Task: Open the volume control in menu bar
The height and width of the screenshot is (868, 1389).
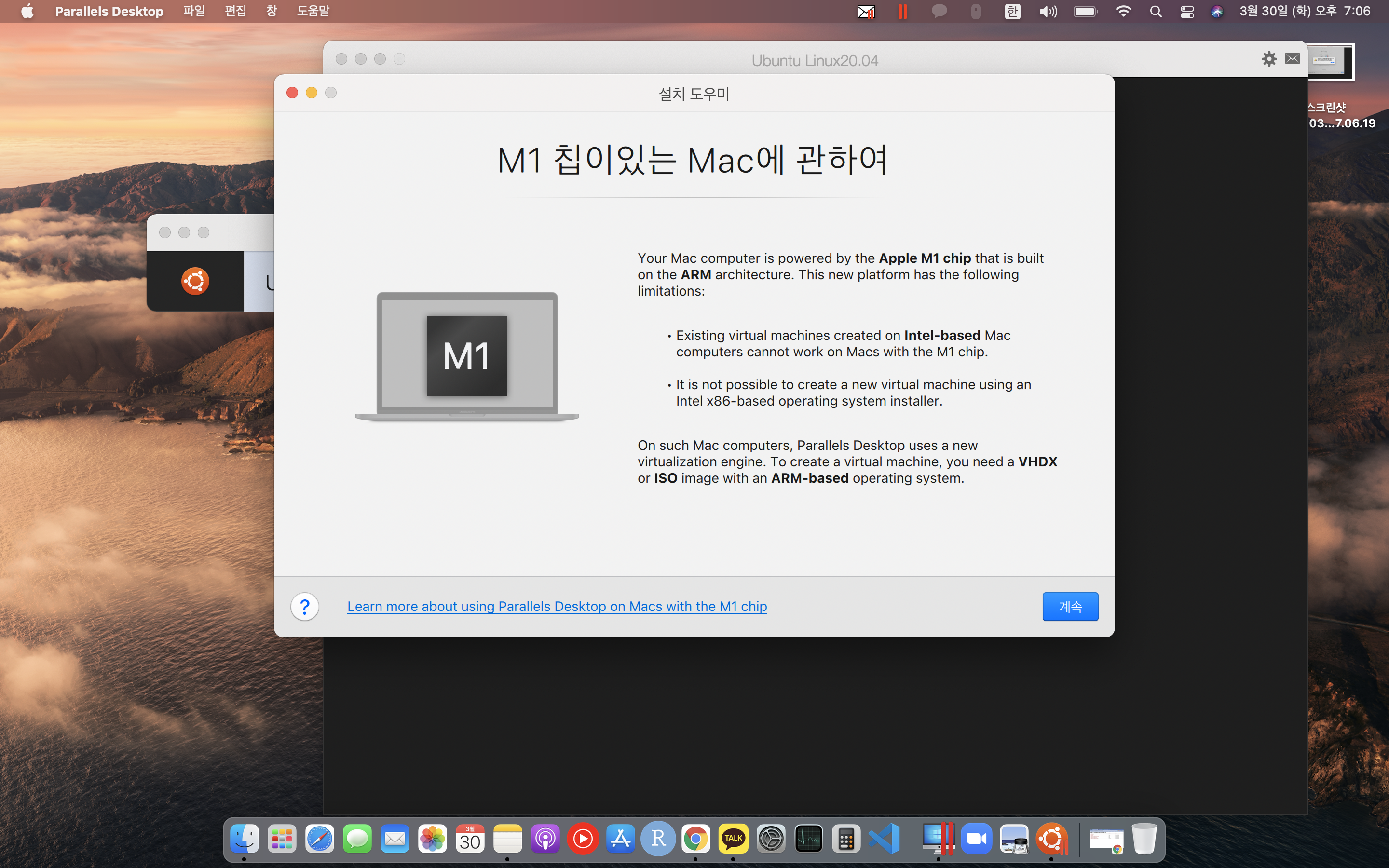Action: click(1048, 12)
